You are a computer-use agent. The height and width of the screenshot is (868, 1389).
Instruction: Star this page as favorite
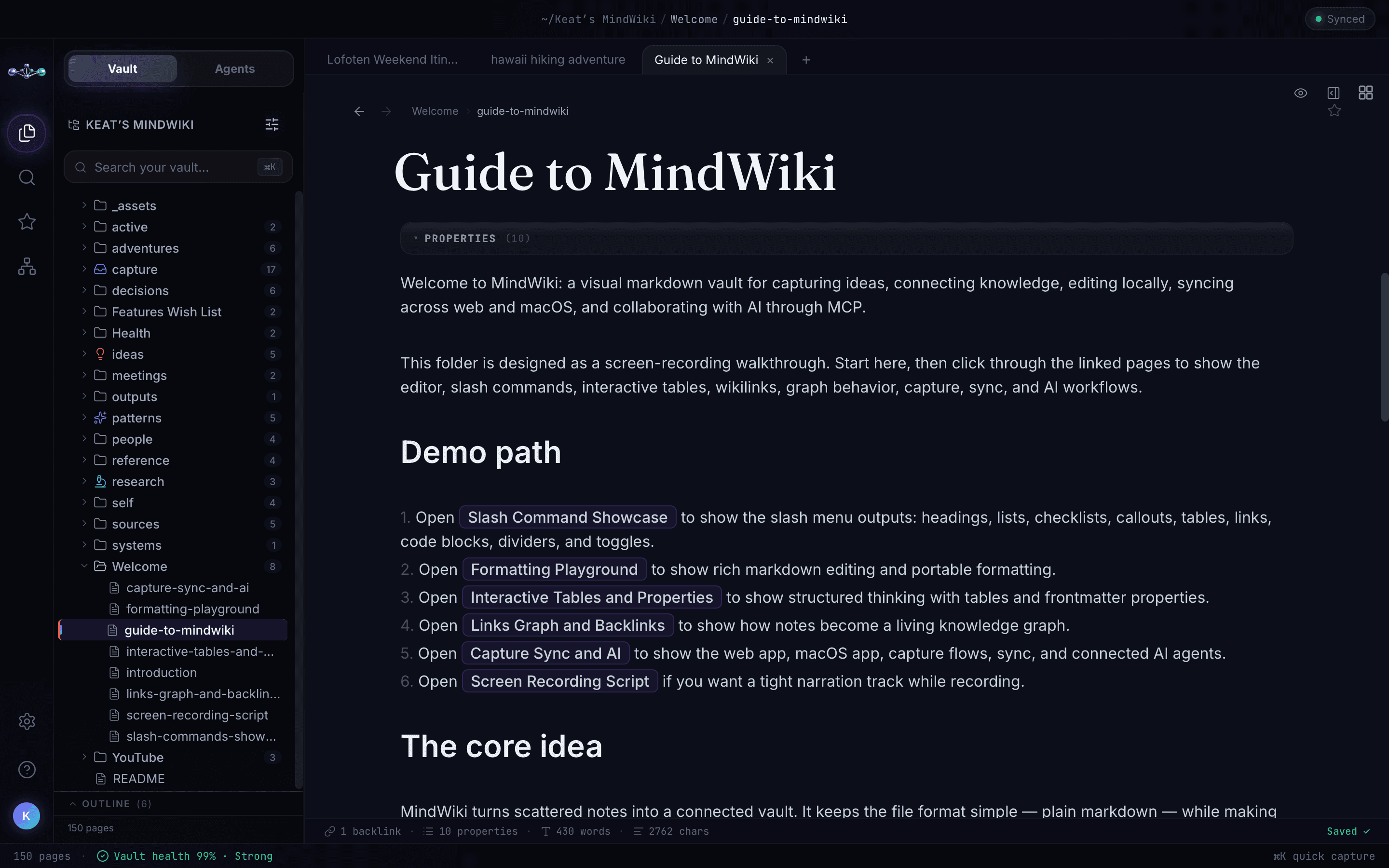[x=1334, y=110]
